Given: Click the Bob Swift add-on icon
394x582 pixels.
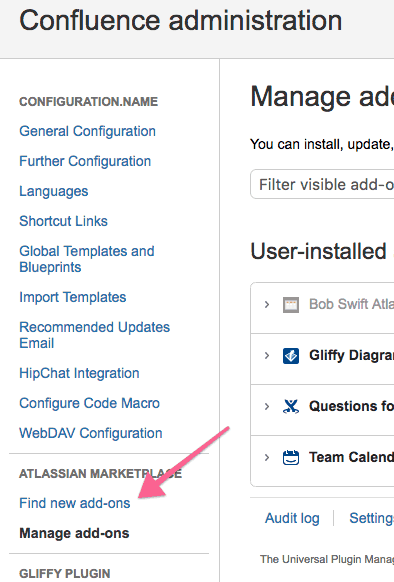Looking at the screenshot, I should coord(291,305).
